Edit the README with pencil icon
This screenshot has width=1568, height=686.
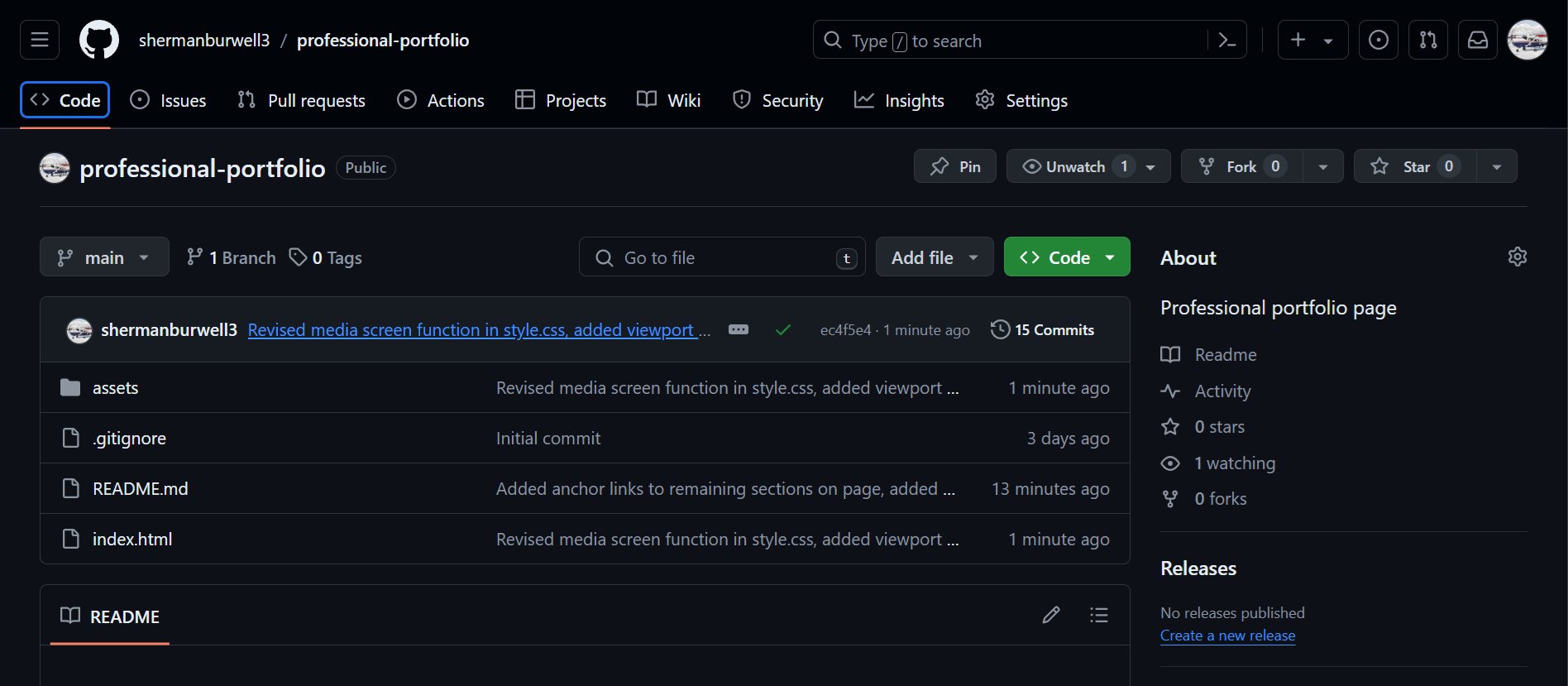(1051, 615)
